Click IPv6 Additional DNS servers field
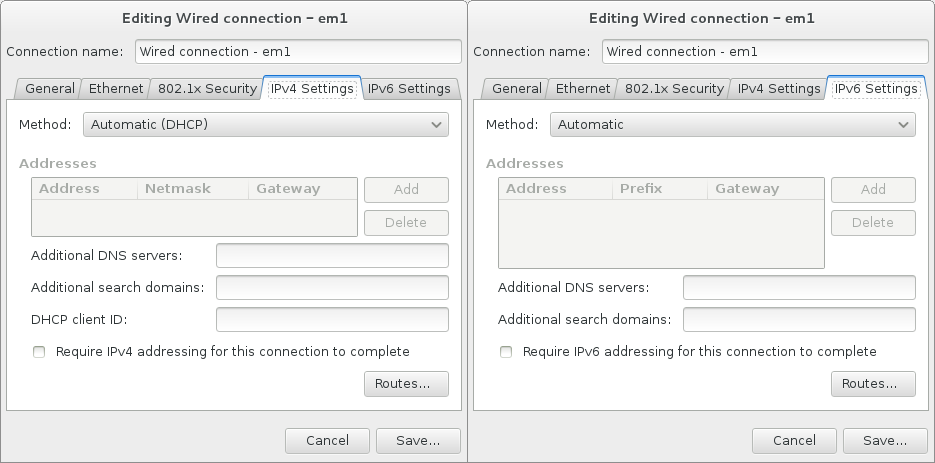 point(799,288)
